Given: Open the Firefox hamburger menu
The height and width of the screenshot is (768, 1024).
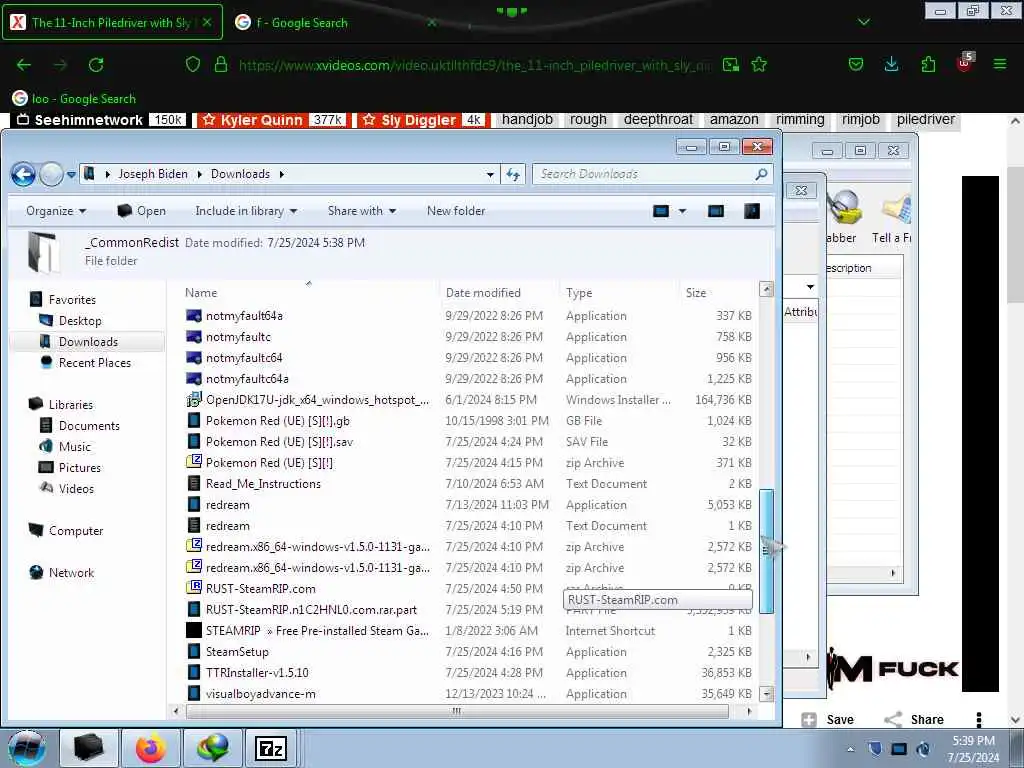Looking at the screenshot, I should pyautogui.click(x=1000, y=65).
